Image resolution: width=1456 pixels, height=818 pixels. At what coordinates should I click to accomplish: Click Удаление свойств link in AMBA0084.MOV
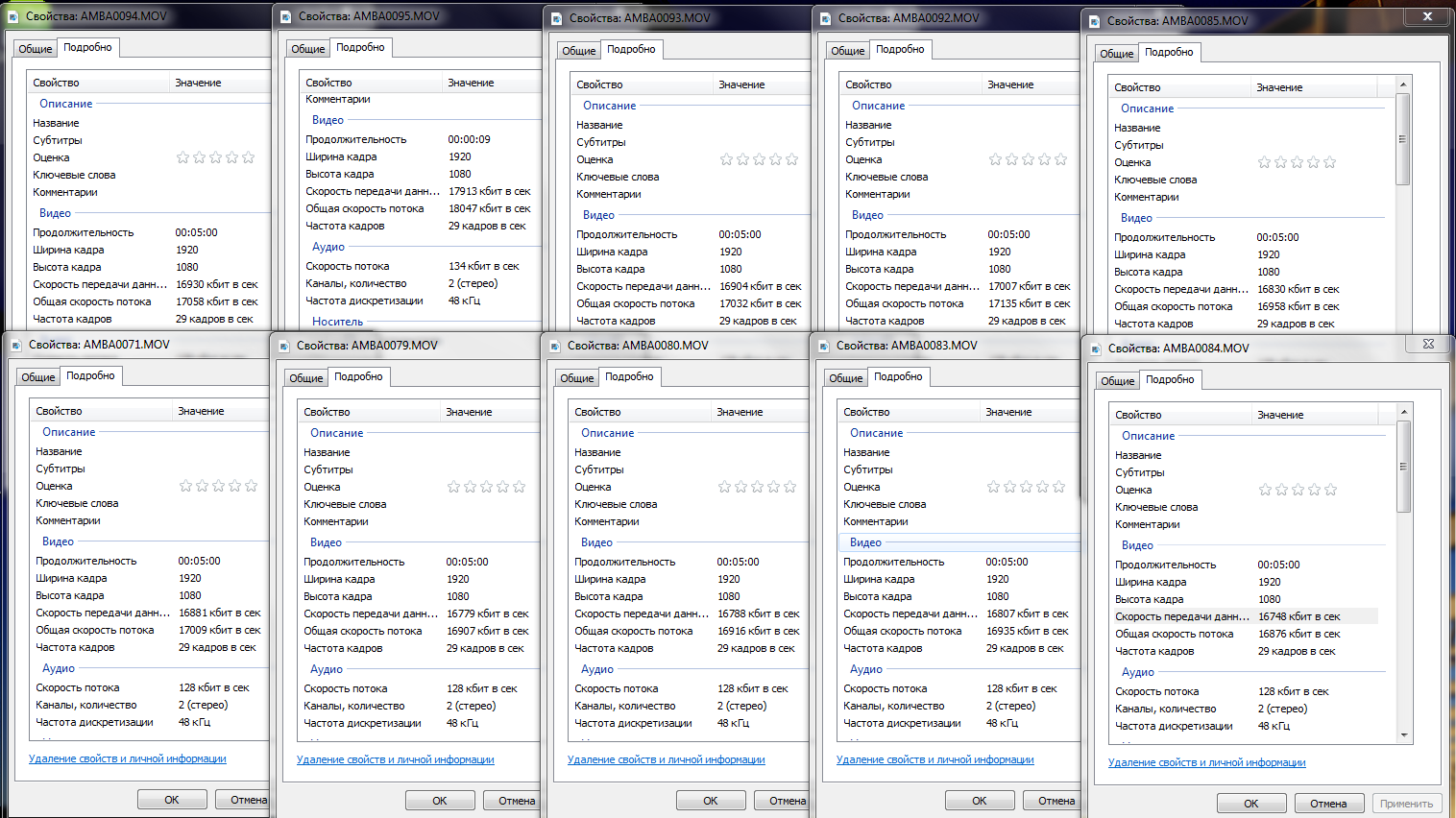point(1206,762)
